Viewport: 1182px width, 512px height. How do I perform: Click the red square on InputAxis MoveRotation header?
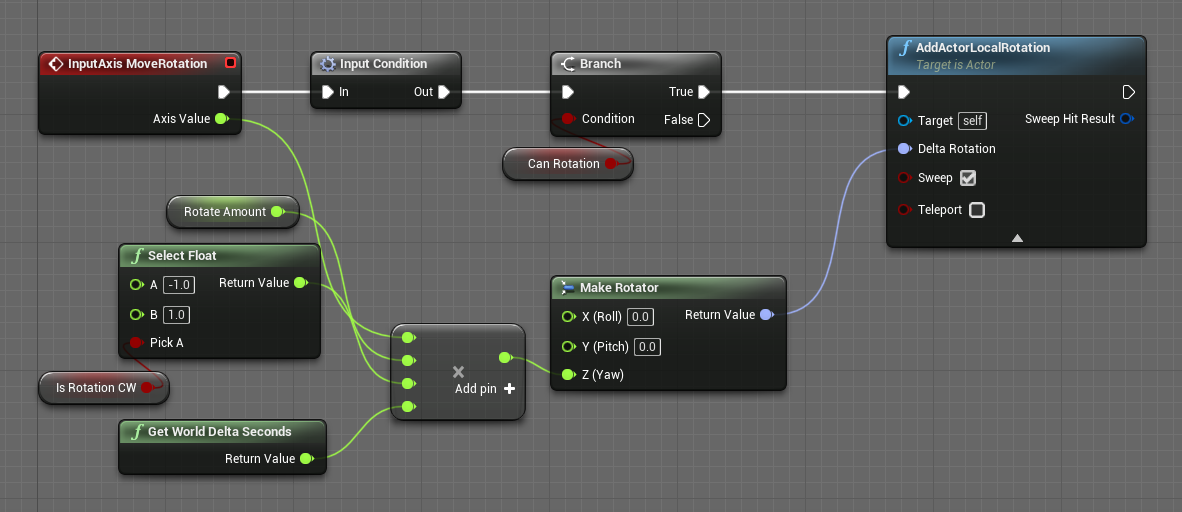coord(230,63)
